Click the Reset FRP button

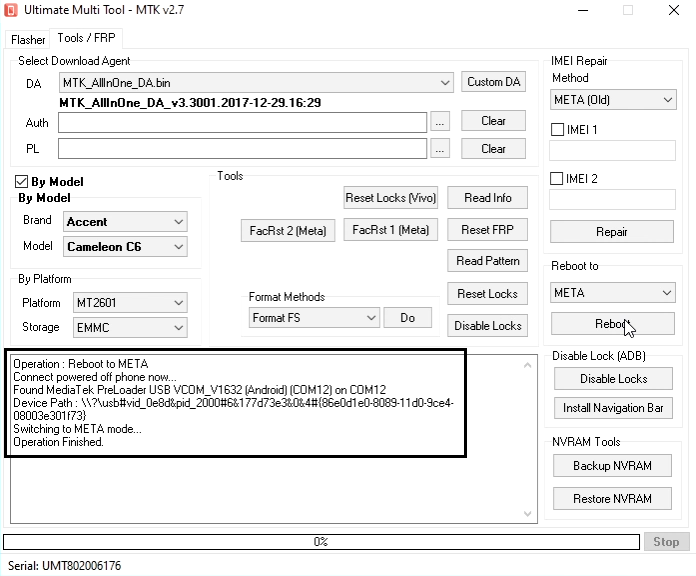tap(487, 229)
